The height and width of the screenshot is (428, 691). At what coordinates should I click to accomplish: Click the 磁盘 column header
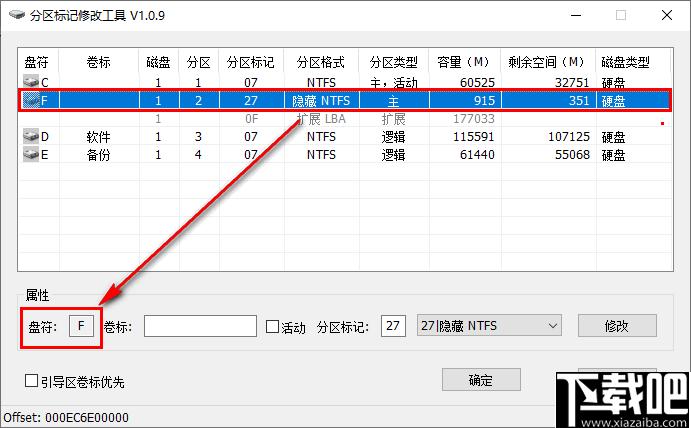coord(159,62)
